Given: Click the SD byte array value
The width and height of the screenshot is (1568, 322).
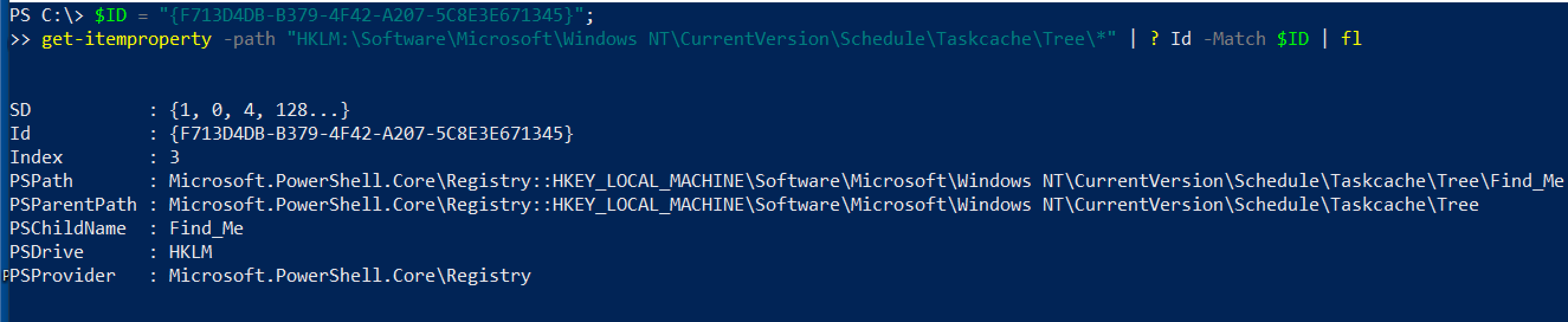Looking at the screenshot, I should 259,110.
